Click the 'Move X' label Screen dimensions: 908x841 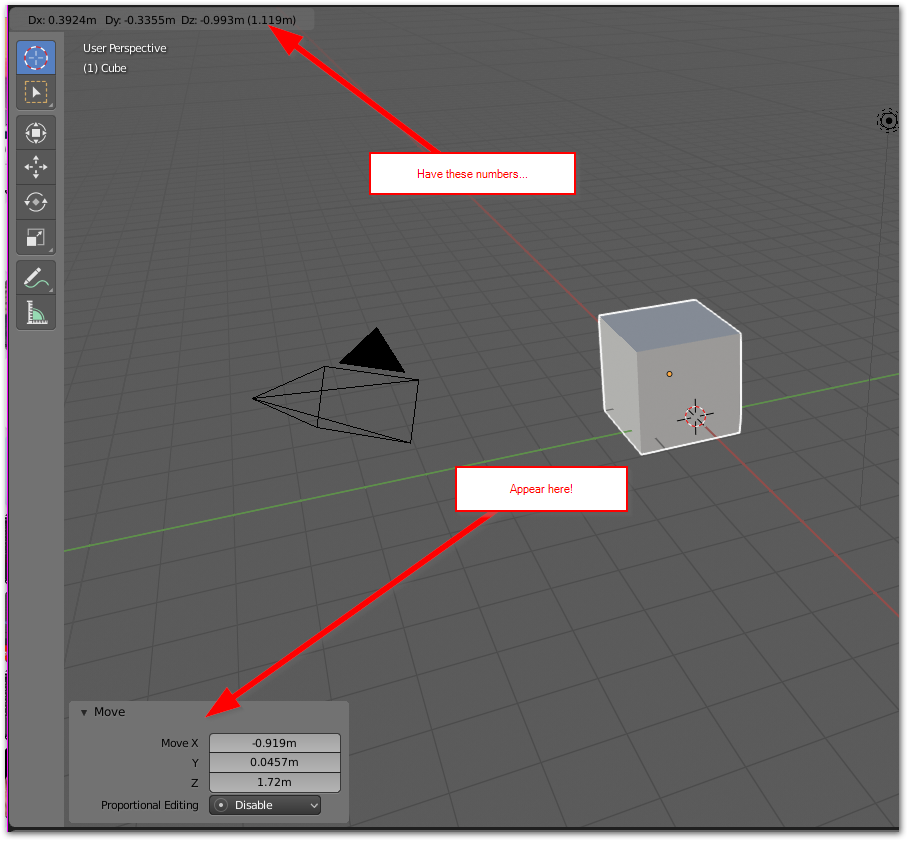click(x=180, y=743)
